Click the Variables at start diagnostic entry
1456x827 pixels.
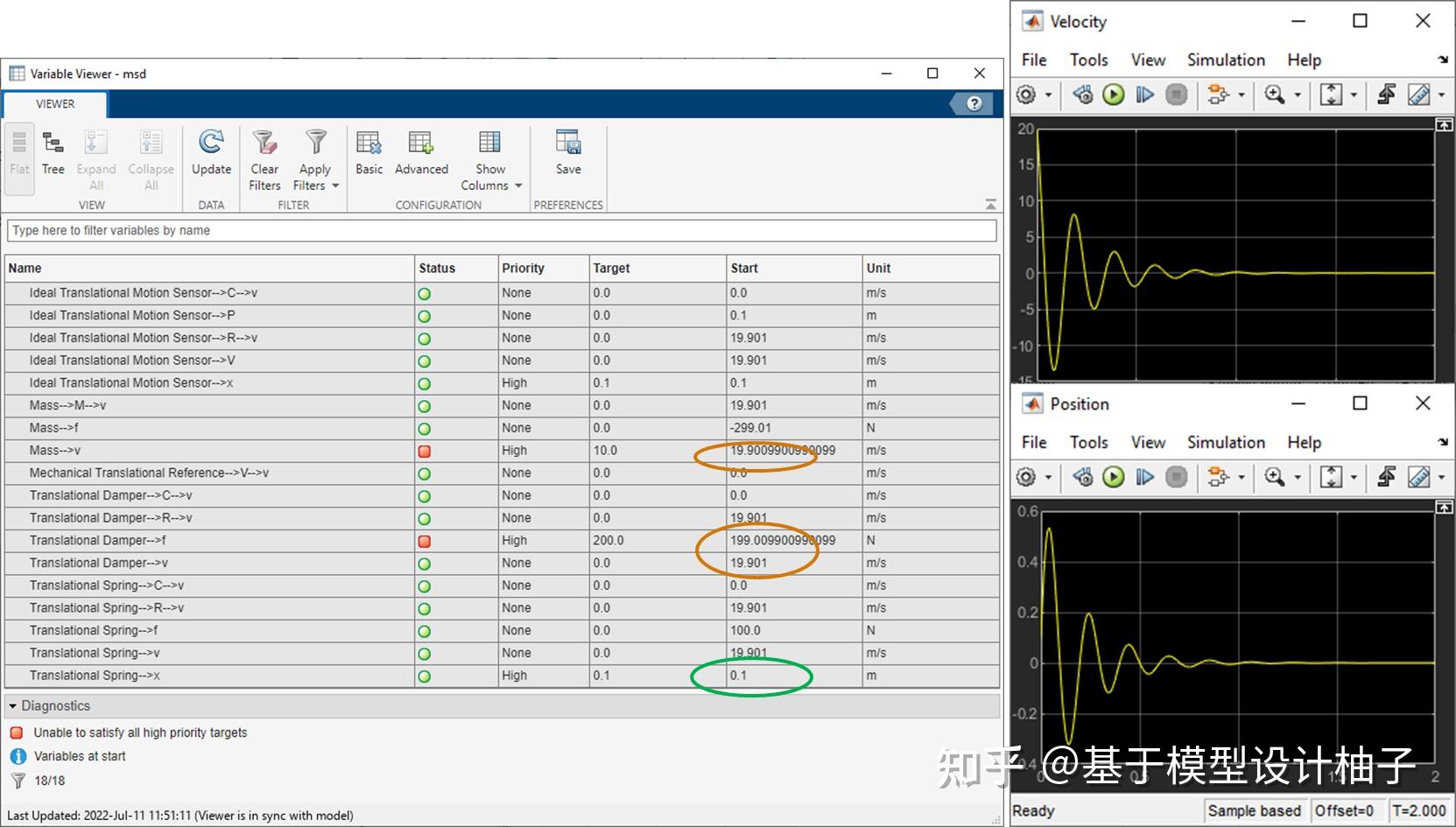[x=80, y=755]
